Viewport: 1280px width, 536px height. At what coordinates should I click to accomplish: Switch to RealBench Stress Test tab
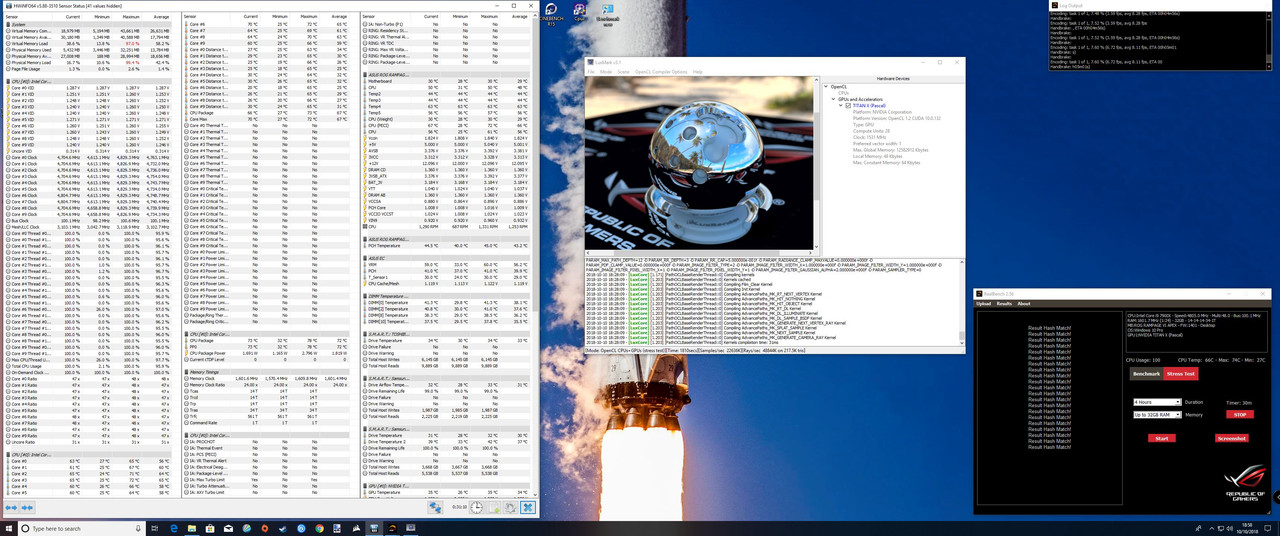(x=1181, y=374)
